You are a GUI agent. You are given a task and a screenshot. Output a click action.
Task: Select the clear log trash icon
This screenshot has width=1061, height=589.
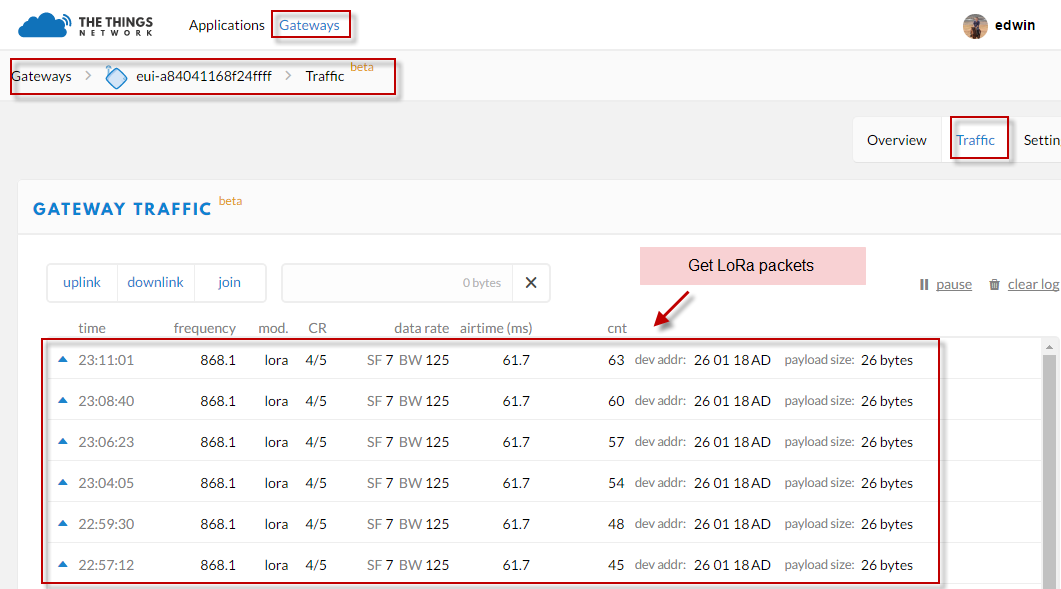[994, 284]
